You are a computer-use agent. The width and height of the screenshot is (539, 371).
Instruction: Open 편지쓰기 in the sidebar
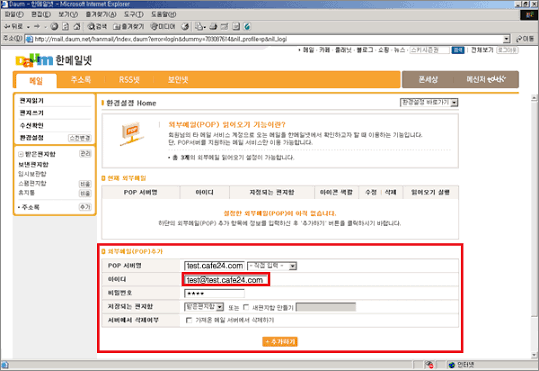point(32,113)
